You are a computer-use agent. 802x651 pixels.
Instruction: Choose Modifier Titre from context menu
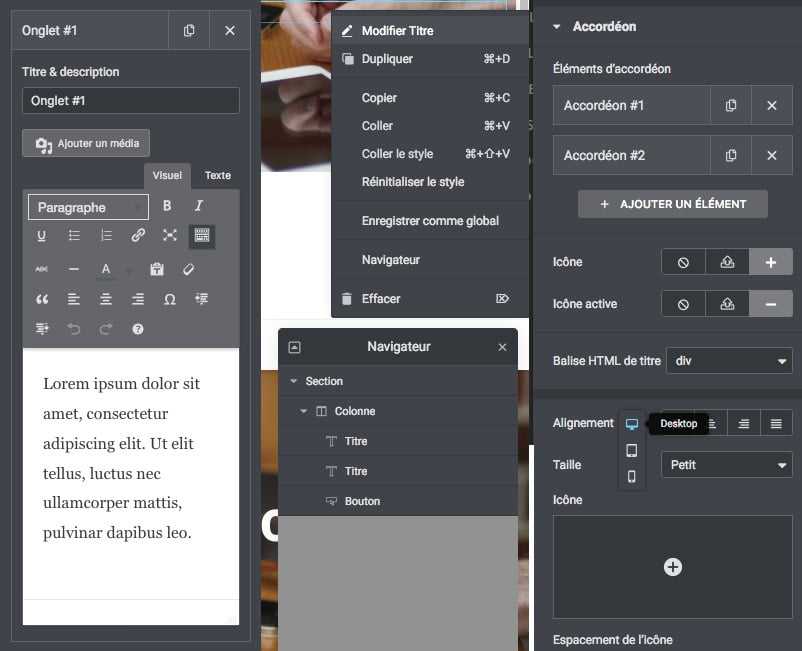click(x=430, y=31)
